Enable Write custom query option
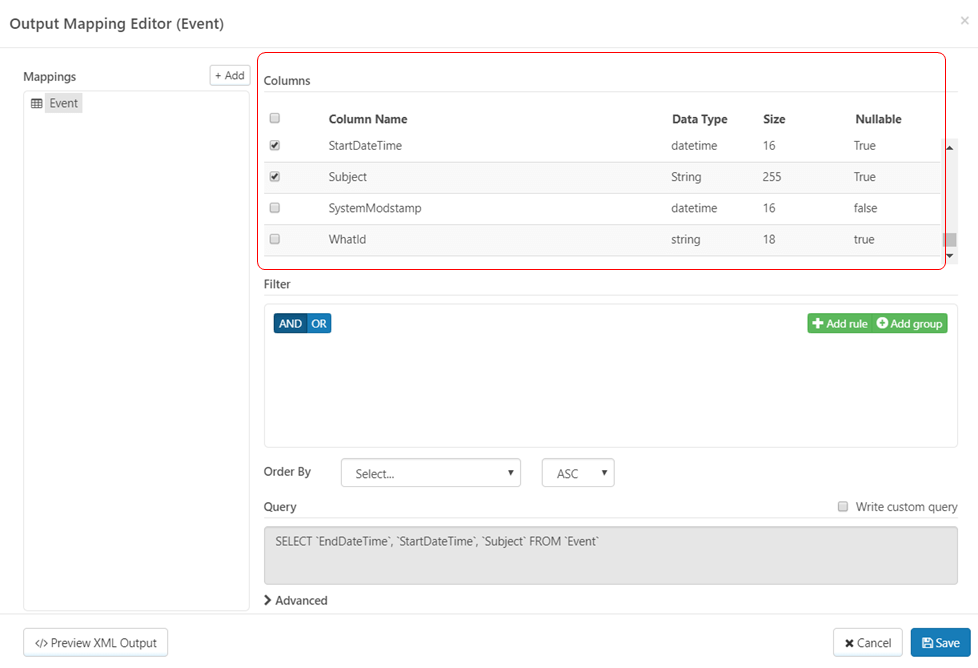The height and width of the screenshot is (668, 978). [x=843, y=506]
